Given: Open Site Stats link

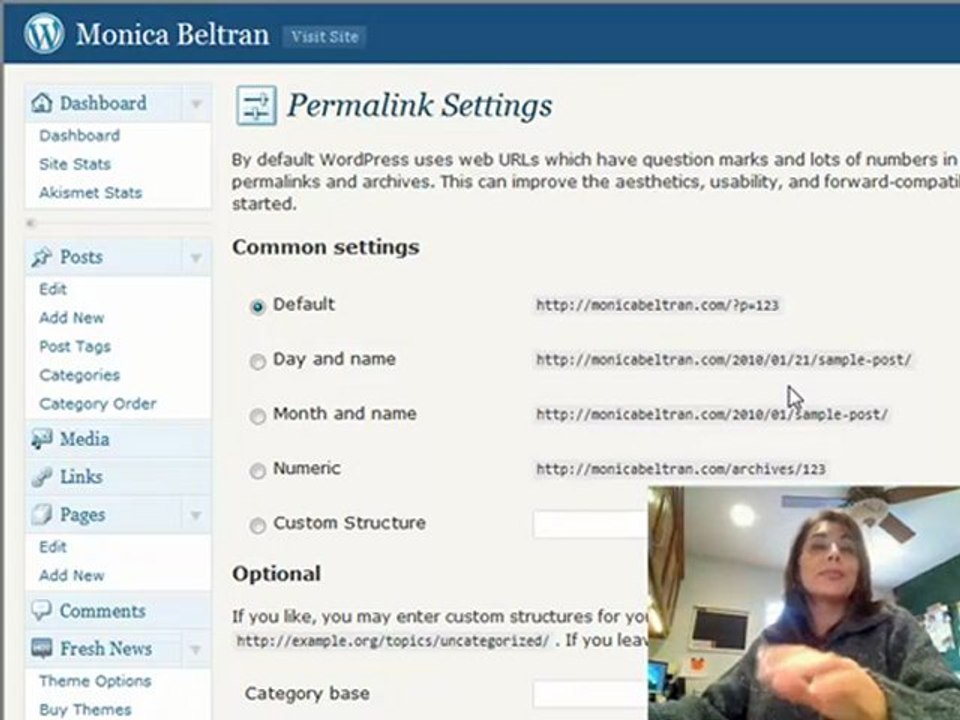Looking at the screenshot, I should pyautogui.click(x=75, y=164).
